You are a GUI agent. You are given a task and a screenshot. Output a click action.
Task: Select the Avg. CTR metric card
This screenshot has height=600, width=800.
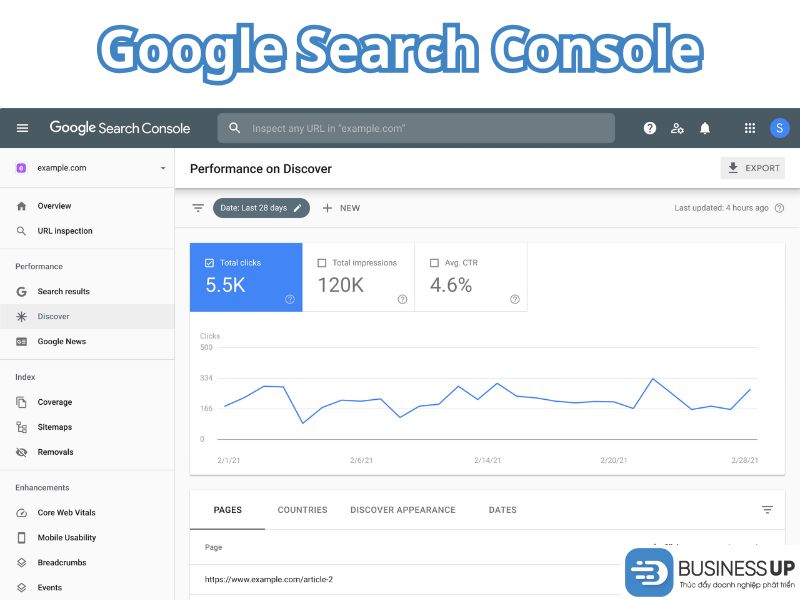(471, 277)
